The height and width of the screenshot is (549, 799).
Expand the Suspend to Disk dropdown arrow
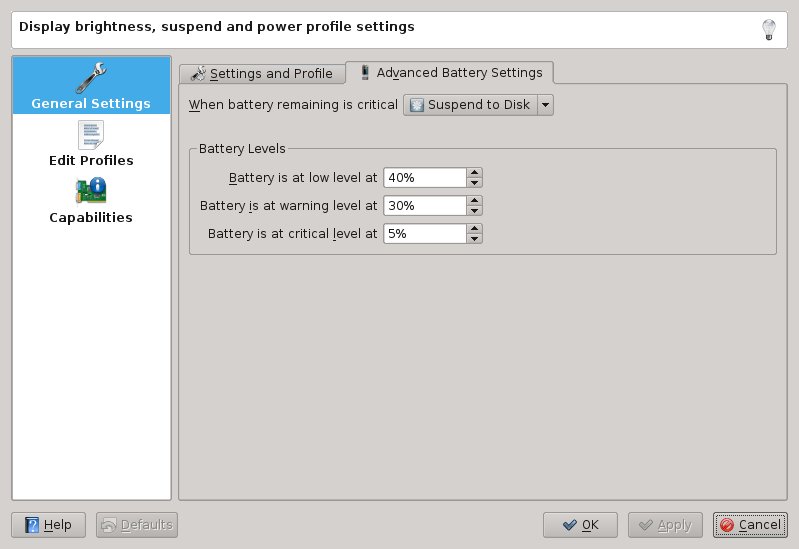pos(545,105)
